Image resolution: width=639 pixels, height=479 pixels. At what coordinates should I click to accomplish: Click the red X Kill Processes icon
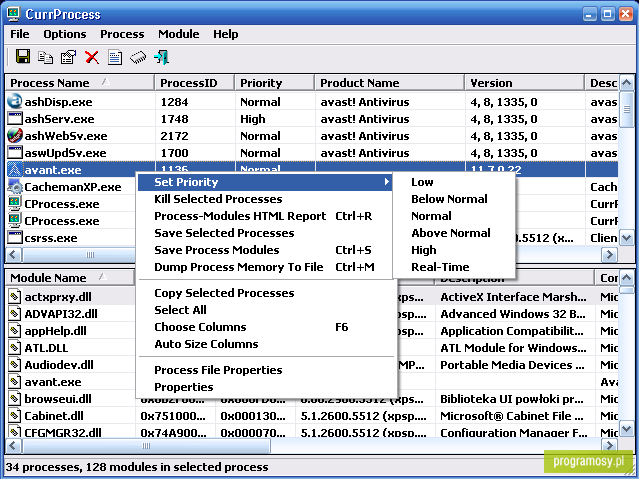[92, 57]
